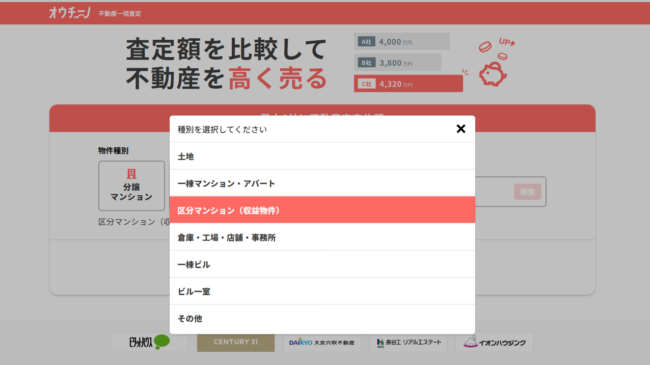Close the property type selection dialog

pos(461,129)
